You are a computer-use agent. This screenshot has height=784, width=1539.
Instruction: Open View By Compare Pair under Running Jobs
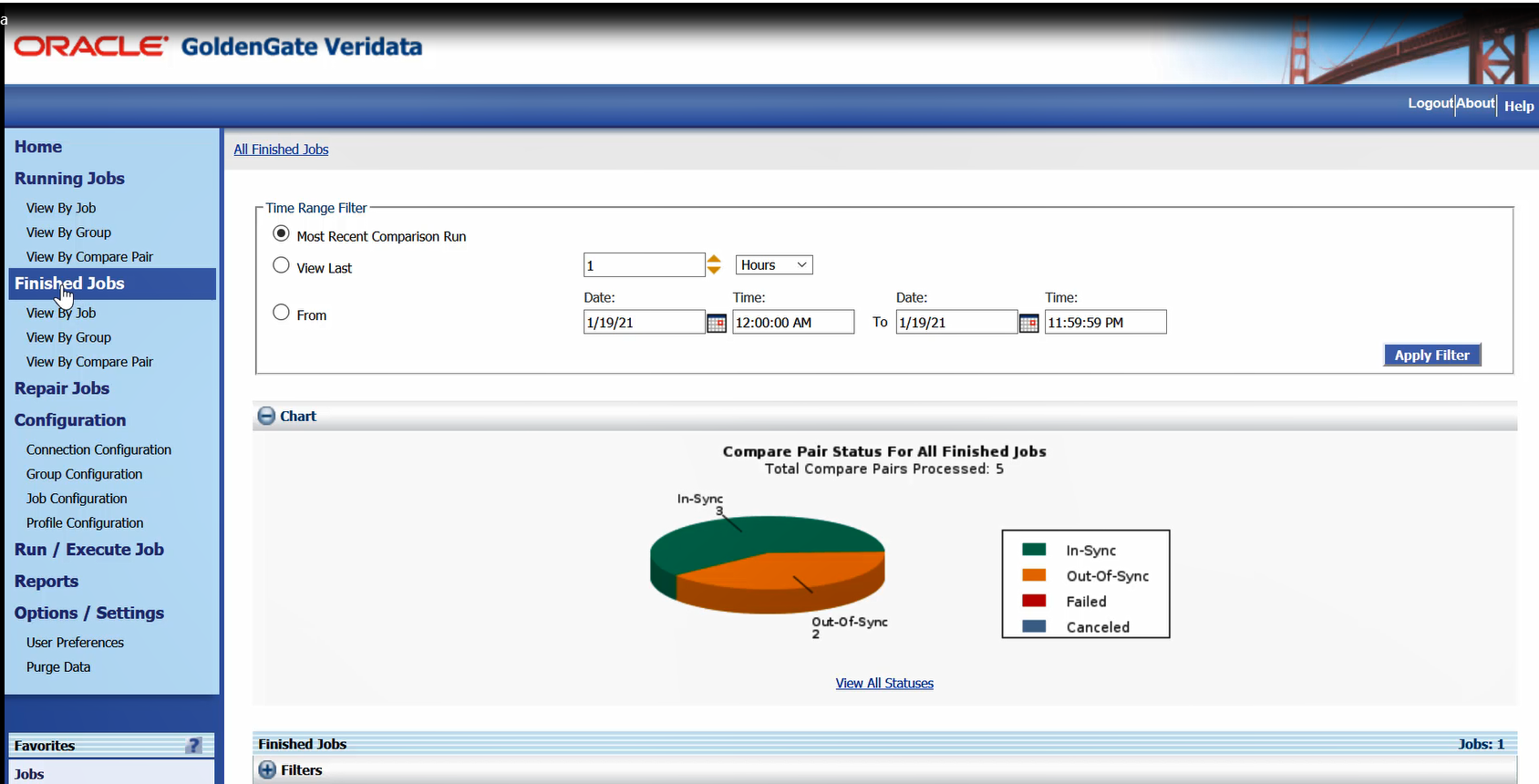click(89, 257)
